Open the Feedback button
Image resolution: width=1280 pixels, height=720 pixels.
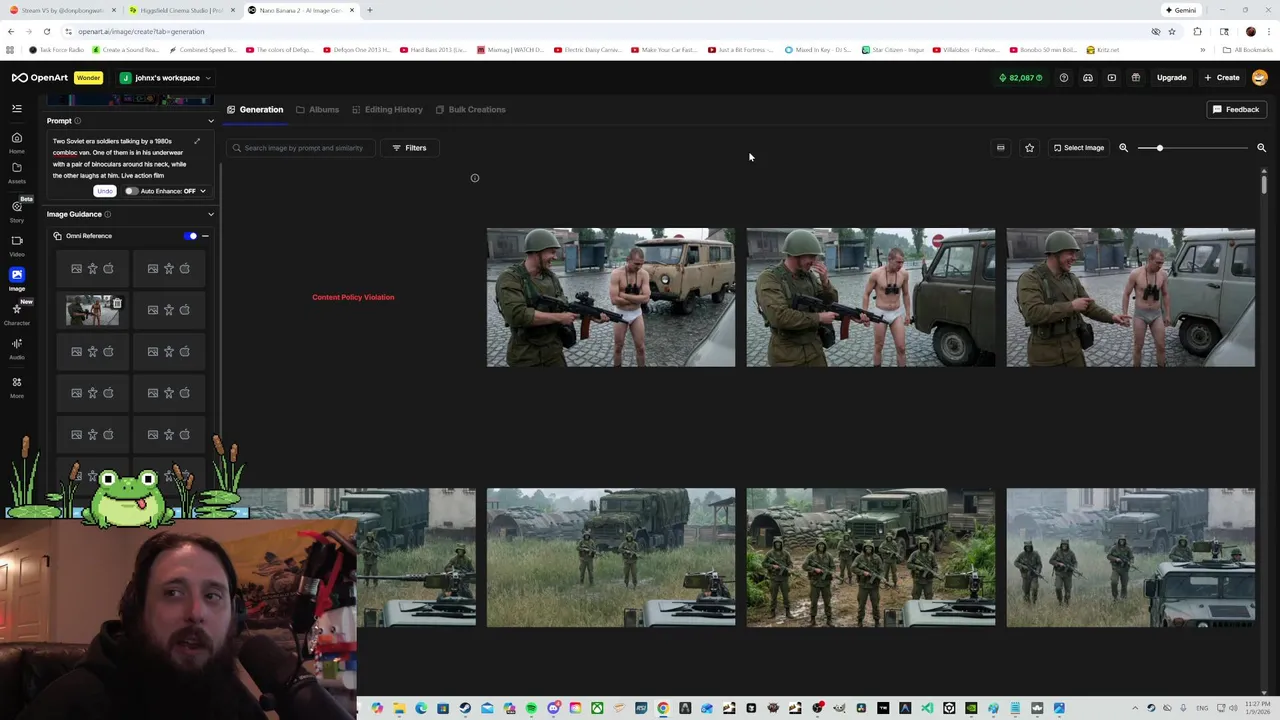1236,110
